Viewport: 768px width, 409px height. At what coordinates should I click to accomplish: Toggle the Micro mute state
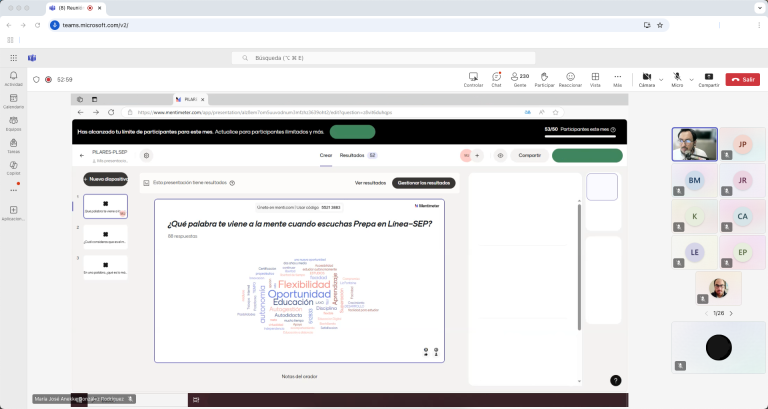coord(677,78)
